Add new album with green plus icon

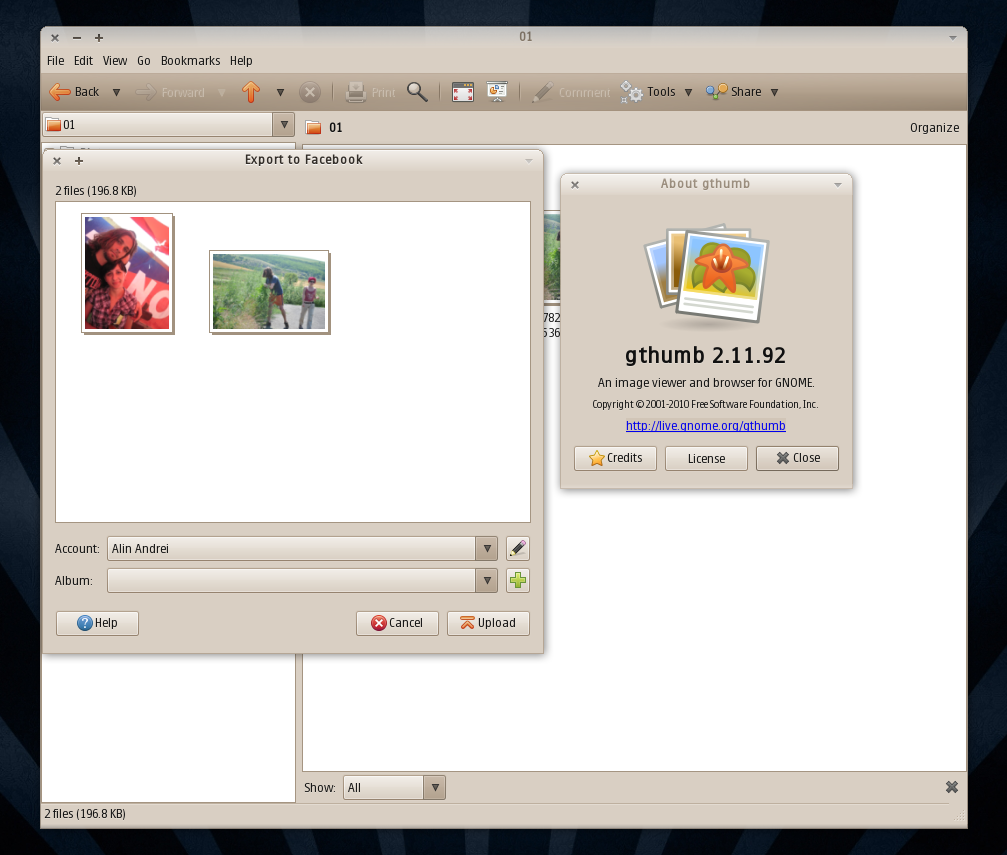518,581
